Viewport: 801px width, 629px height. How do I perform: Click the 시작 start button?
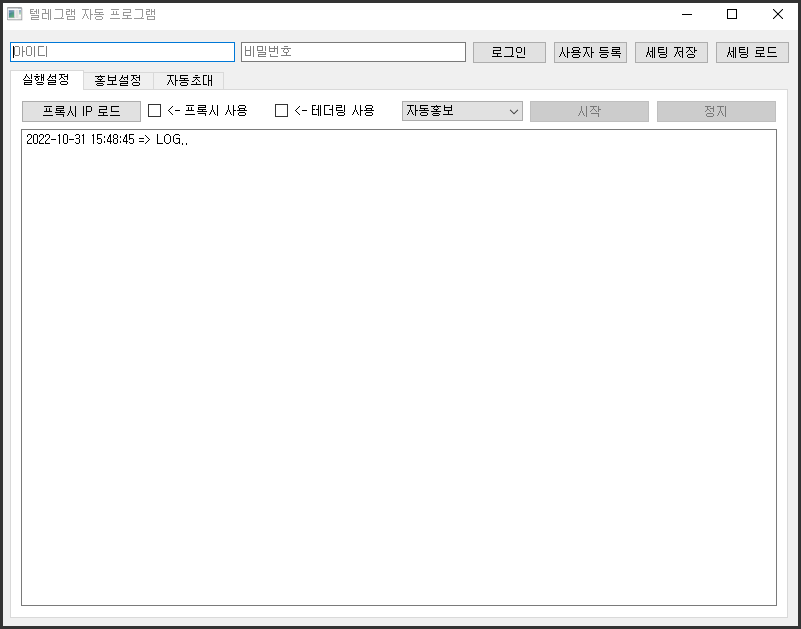[x=589, y=111]
